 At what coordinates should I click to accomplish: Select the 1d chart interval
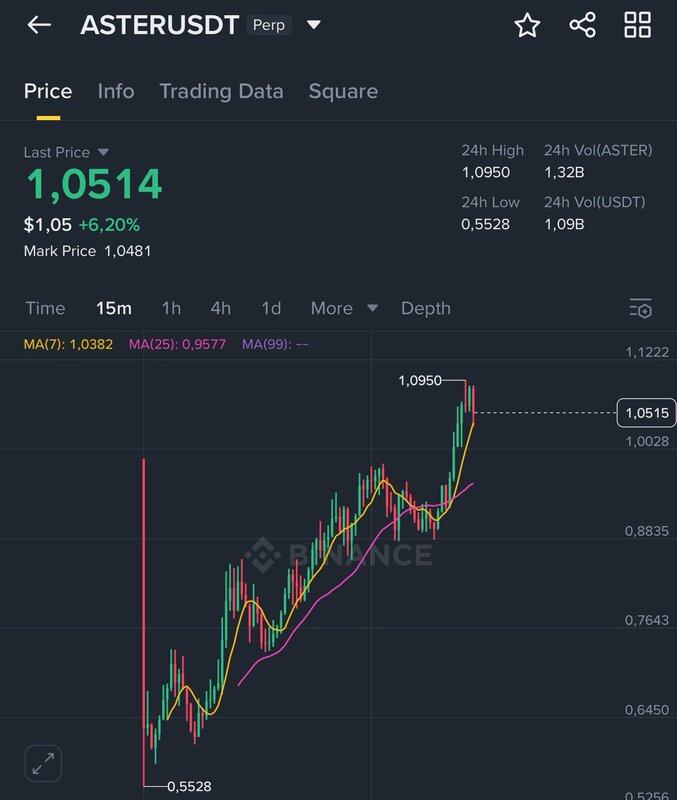(271, 308)
